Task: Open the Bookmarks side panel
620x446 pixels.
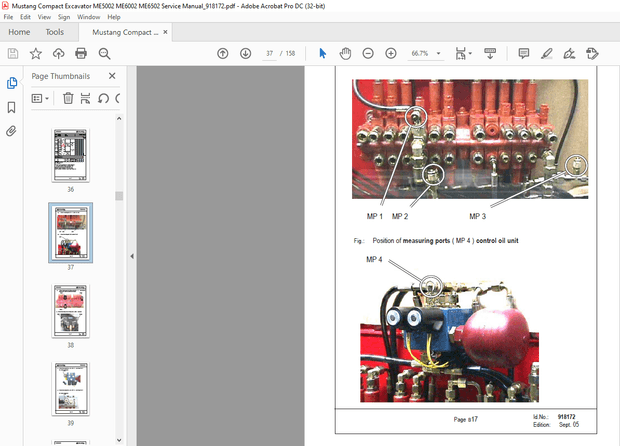Action: click(11, 107)
